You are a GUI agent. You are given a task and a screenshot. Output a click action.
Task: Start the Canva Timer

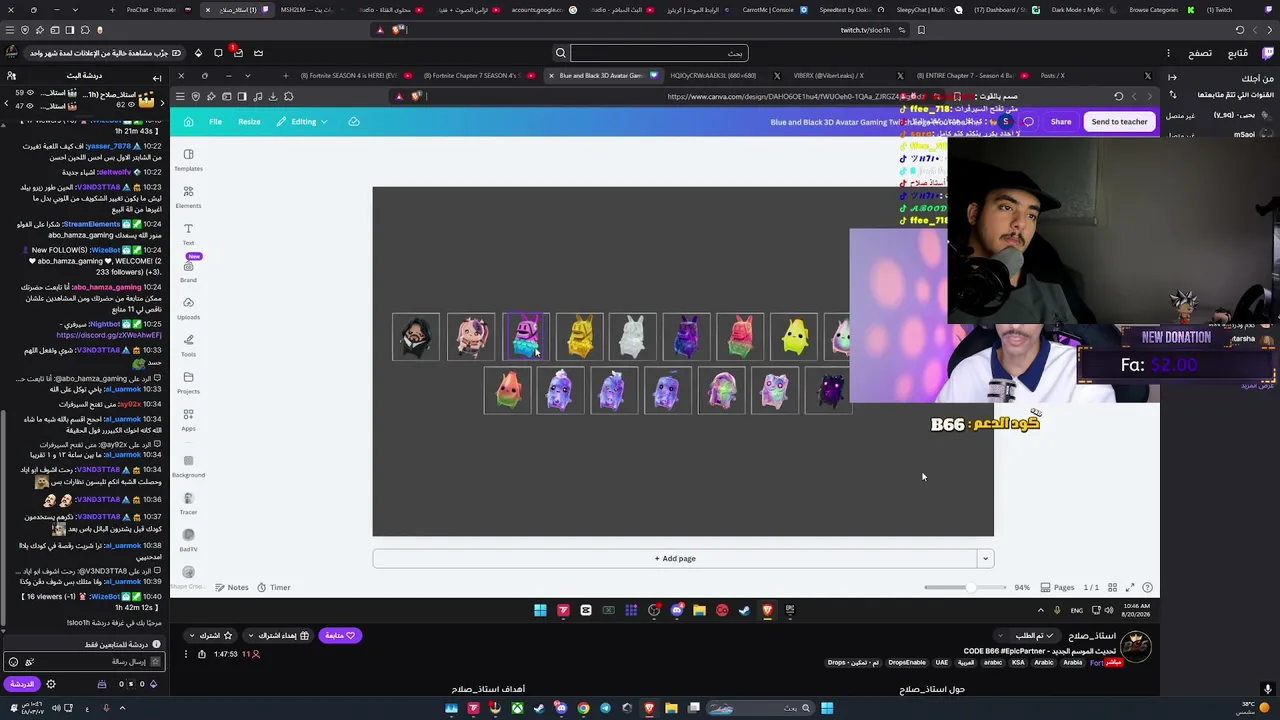(x=274, y=588)
